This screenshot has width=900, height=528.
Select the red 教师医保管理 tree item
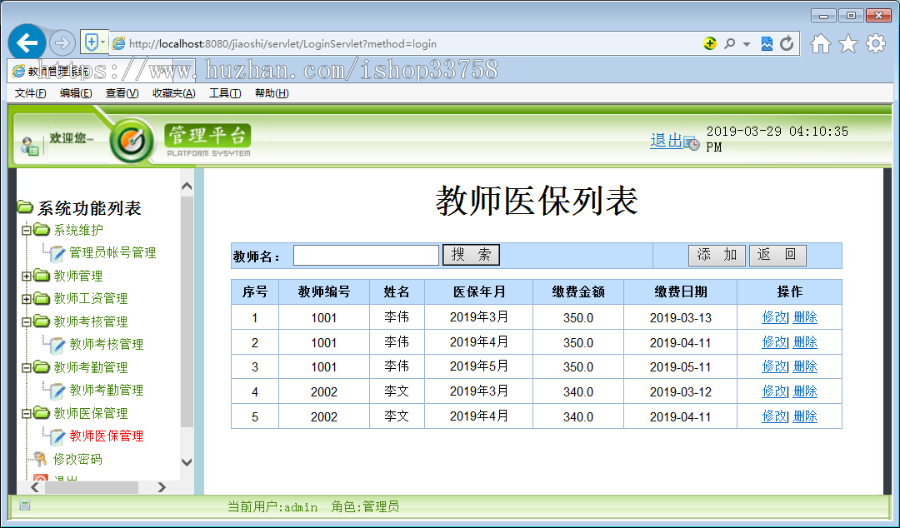click(106, 436)
